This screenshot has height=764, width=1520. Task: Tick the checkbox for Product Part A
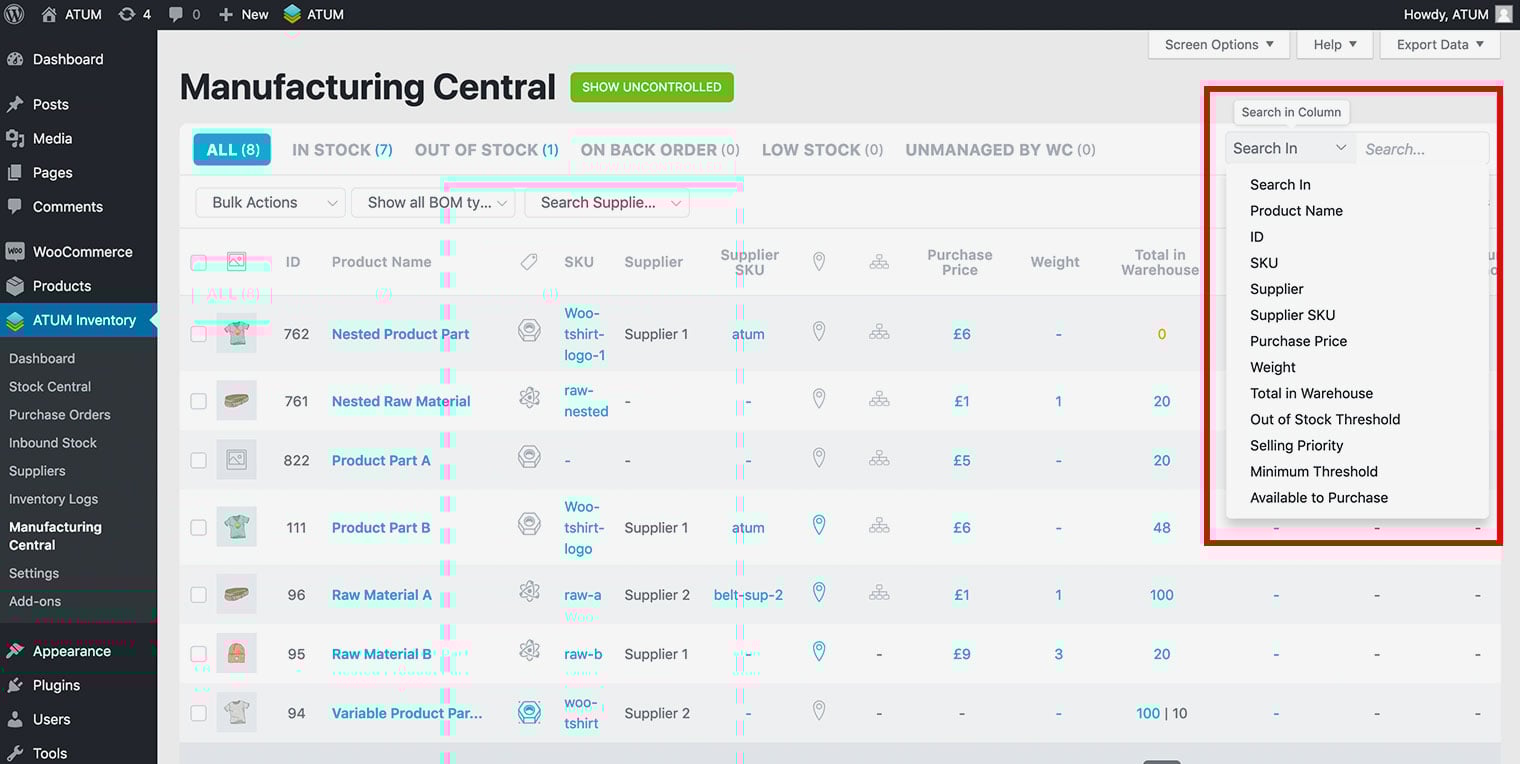click(x=199, y=460)
